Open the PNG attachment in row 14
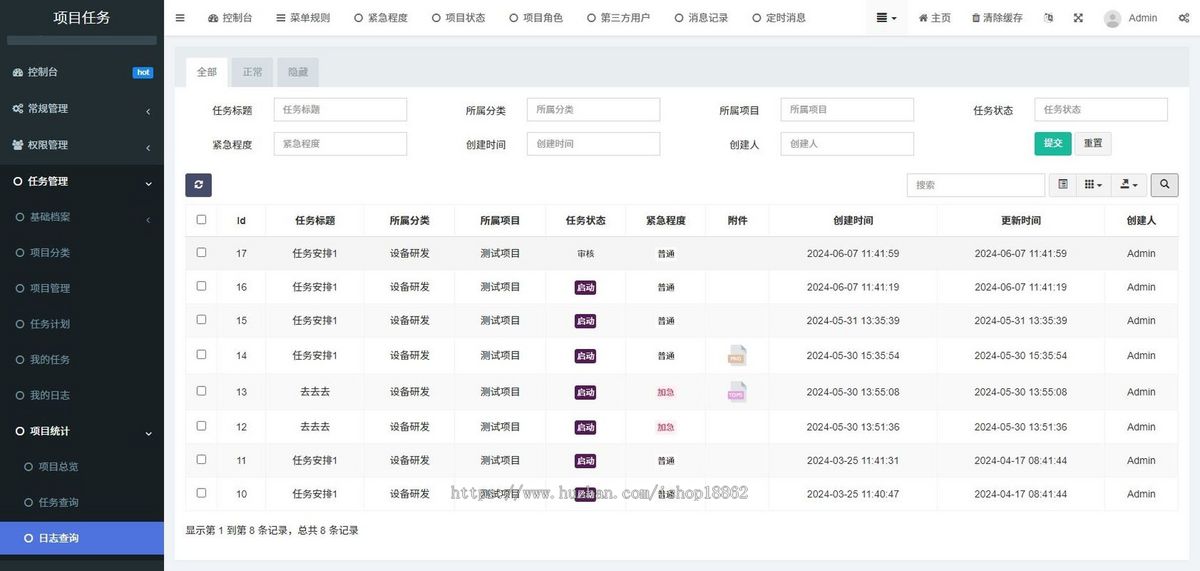The width and height of the screenshot is (1200, 571). pyautogui.click(x=737, y=355)
